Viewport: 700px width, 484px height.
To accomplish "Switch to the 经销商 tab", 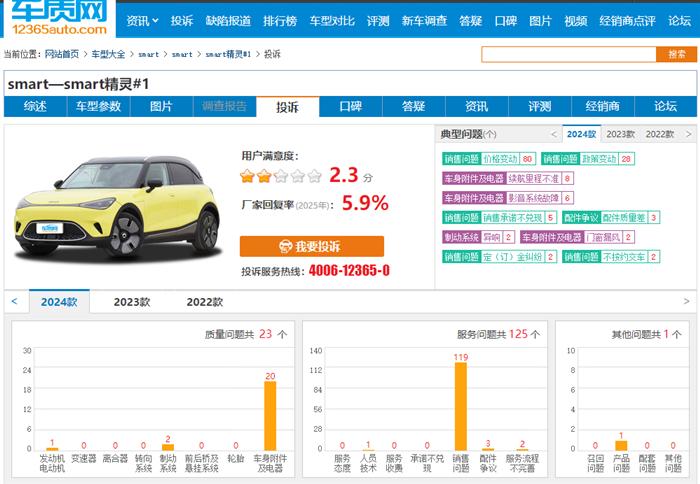I will point(603,106).
